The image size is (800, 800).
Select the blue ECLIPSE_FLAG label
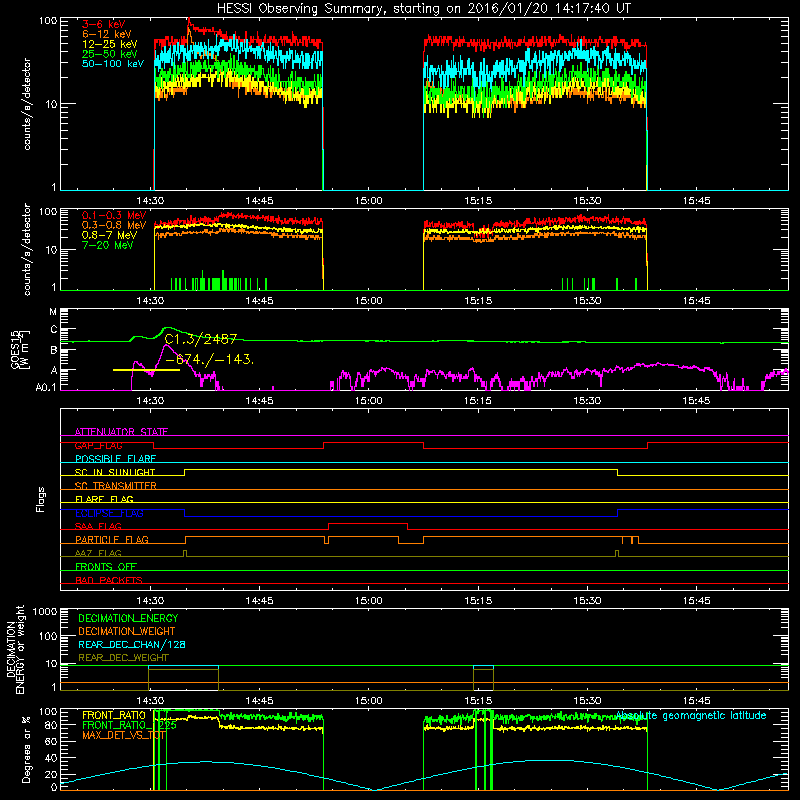[x=109, y=513]
